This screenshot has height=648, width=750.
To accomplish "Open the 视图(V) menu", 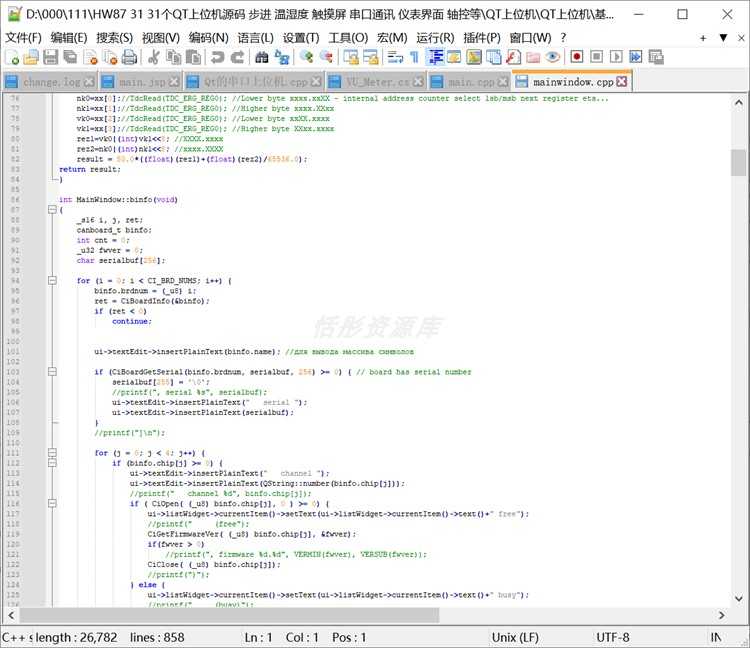I will coord(161,37).
